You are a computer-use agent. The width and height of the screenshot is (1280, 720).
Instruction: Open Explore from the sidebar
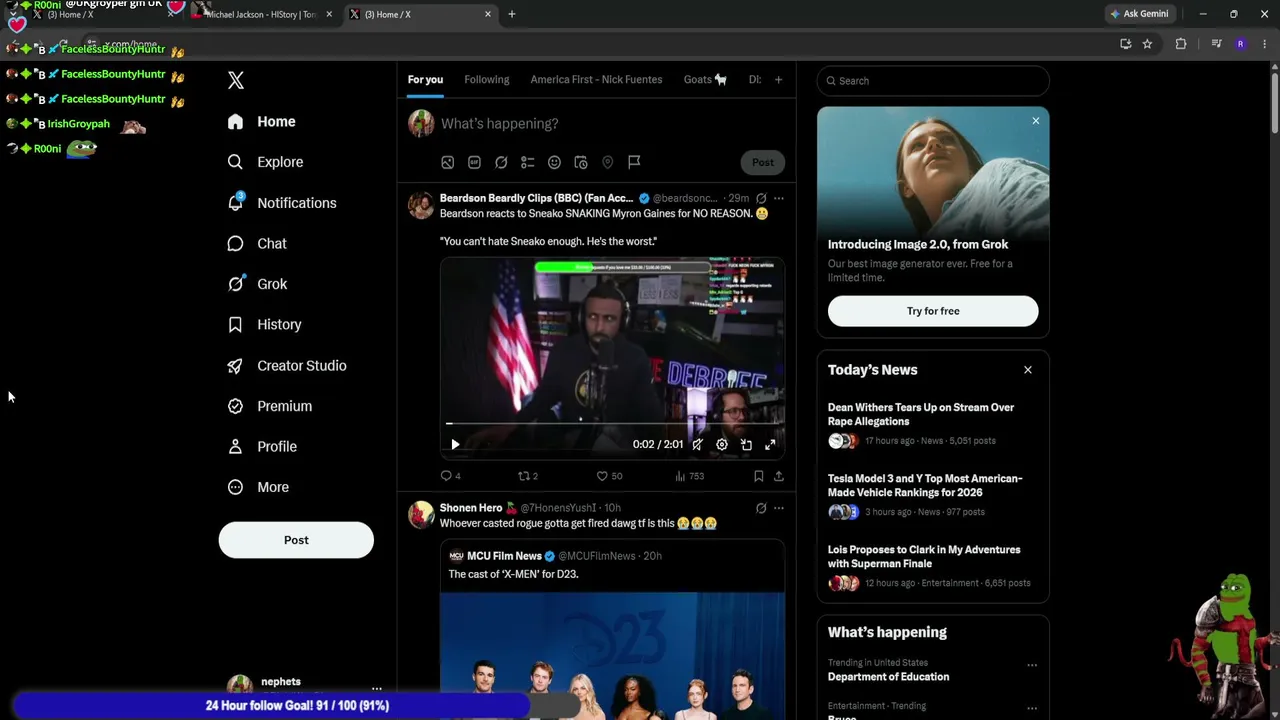click(265, 162)
